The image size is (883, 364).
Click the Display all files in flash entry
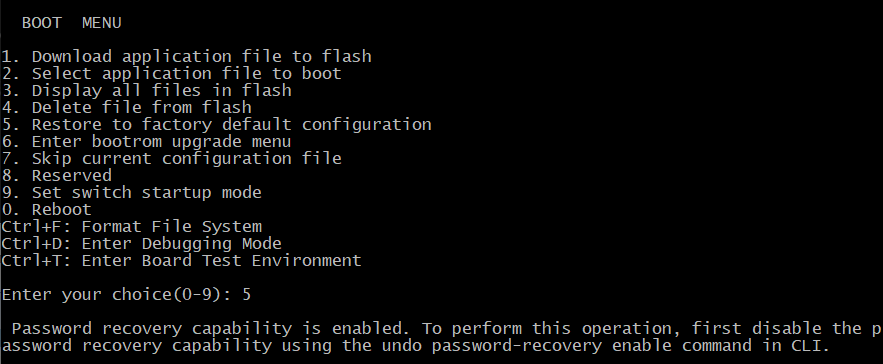146,91
